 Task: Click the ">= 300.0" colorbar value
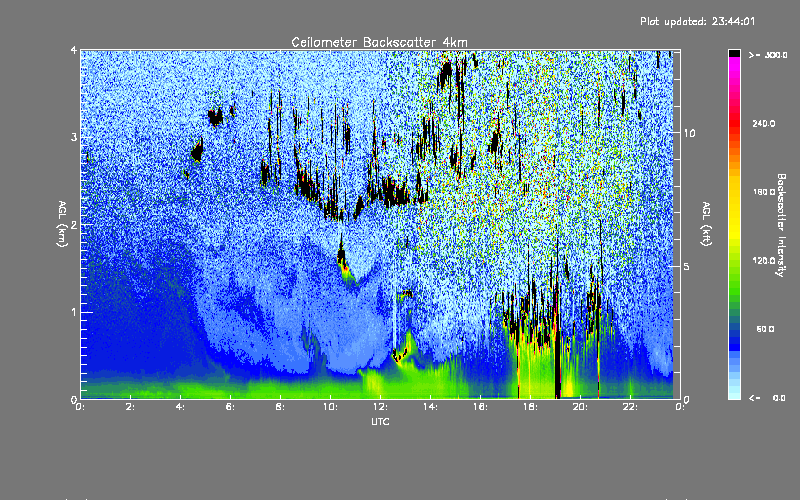pos(767,55)
